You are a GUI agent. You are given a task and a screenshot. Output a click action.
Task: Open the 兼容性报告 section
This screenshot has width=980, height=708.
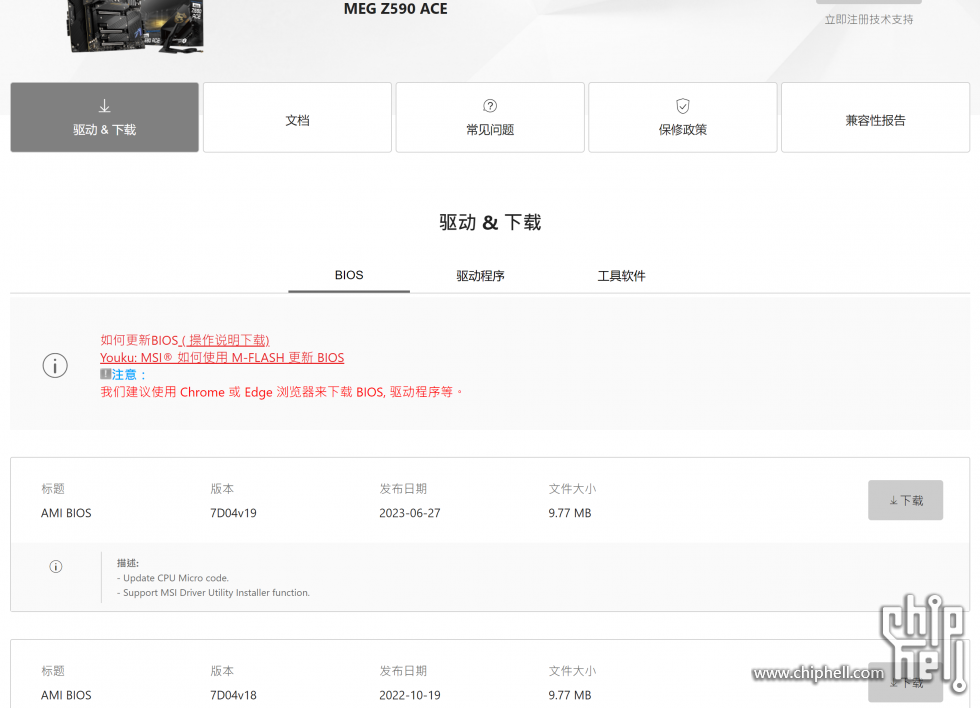pyautogui.click(x=875, y=117)
